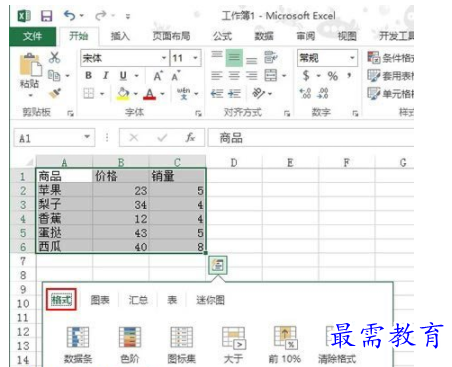Click the Merge and Center icon

pyautogui.click(x=271, y=76)
